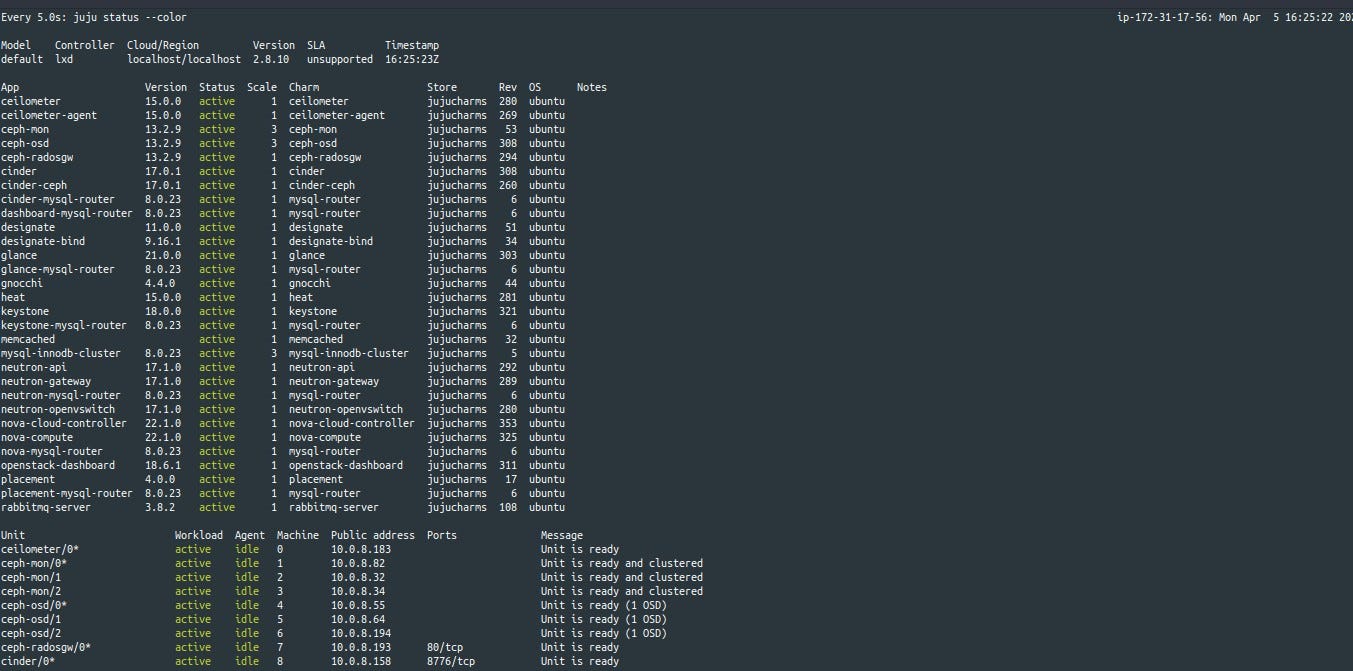The image size is (1353, 671).
Task: Select unit 'ceph-mon/0*'
Action: point(34,563)
